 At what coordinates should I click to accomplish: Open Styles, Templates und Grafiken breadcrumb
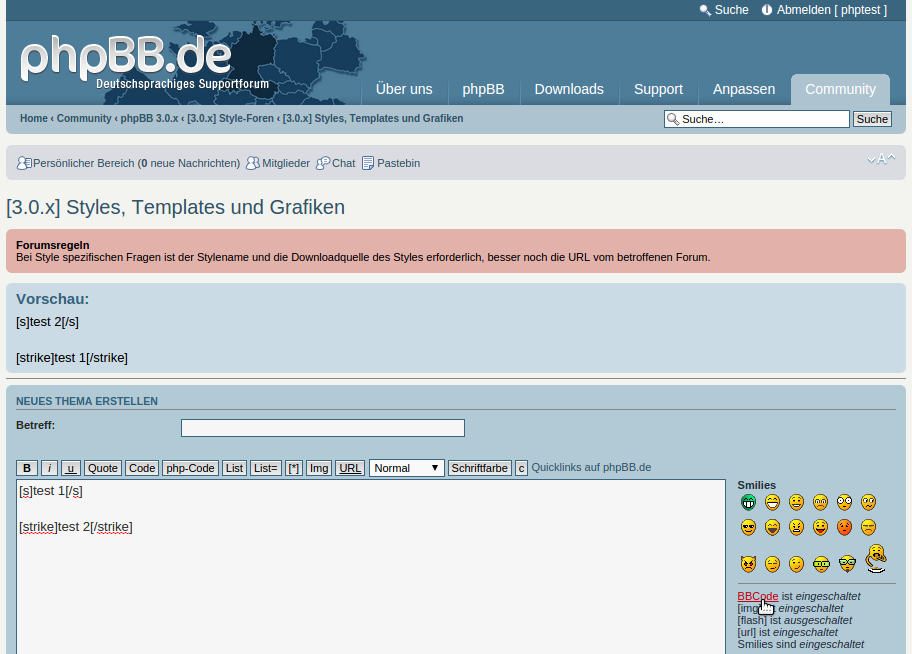click(373, 118)
